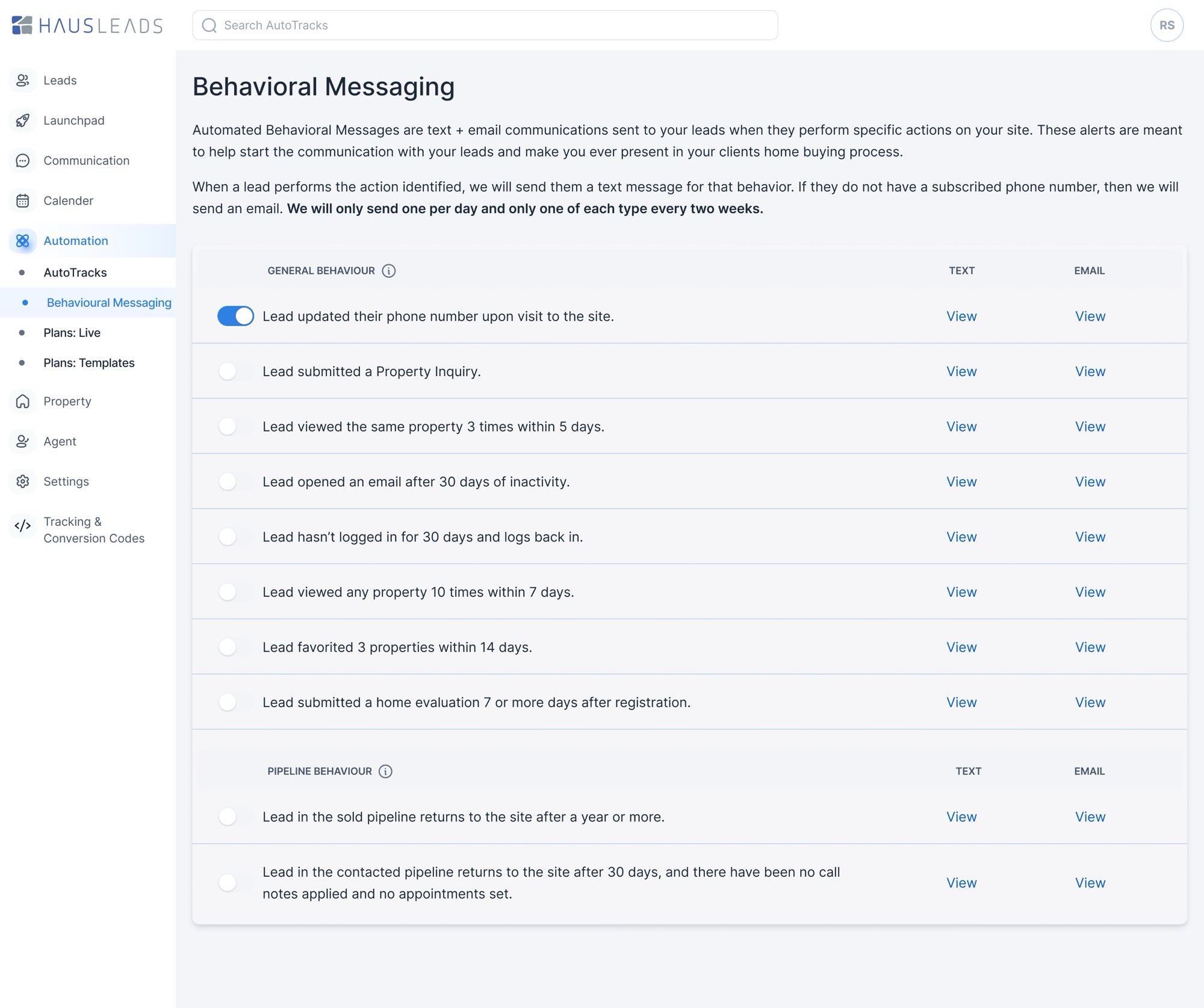Click the Leads people icon
1204x1008 pixels.
[x=23, y=80]
